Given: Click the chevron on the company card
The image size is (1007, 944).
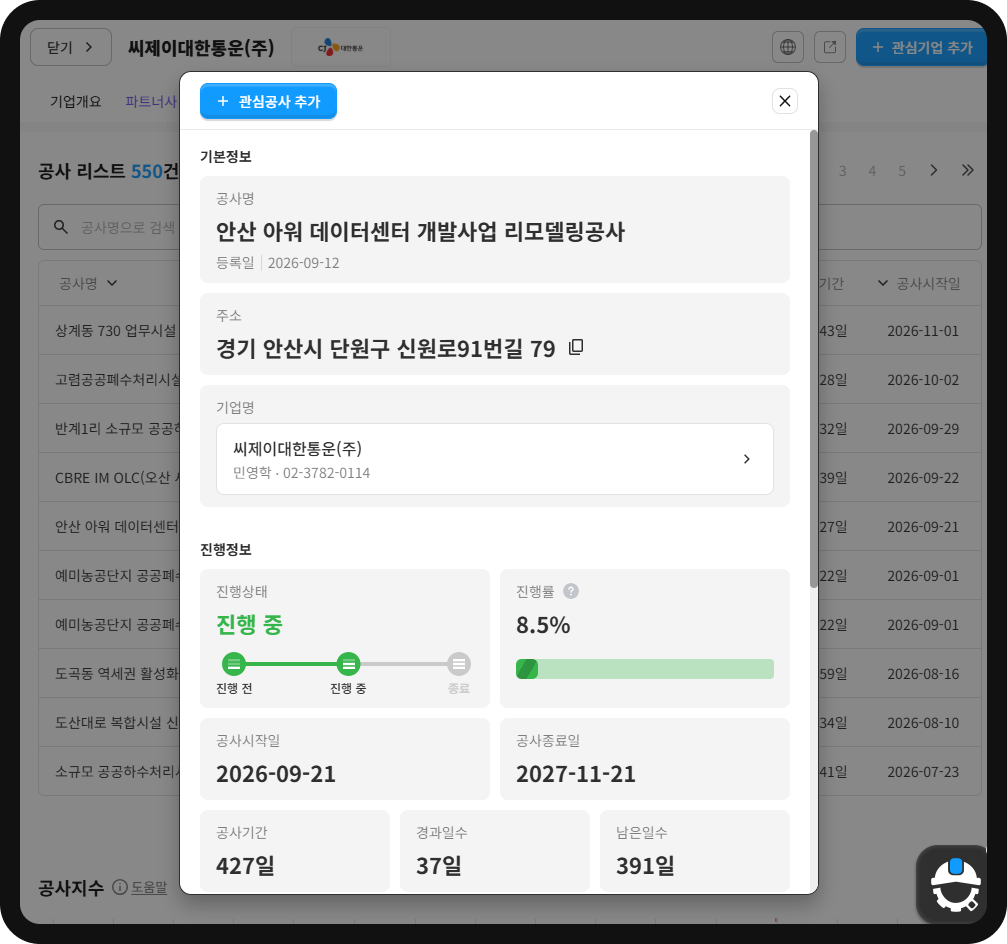Looking at the screenshot, I should 746,459.
